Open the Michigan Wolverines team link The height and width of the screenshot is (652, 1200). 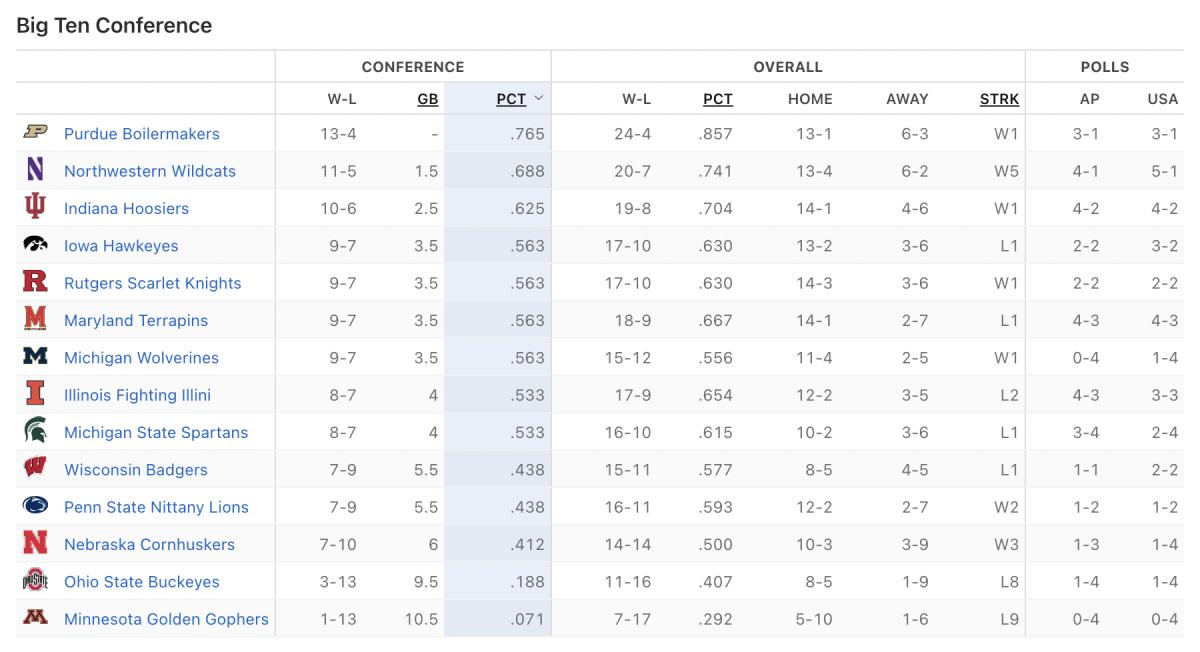(x=141, y=357)
